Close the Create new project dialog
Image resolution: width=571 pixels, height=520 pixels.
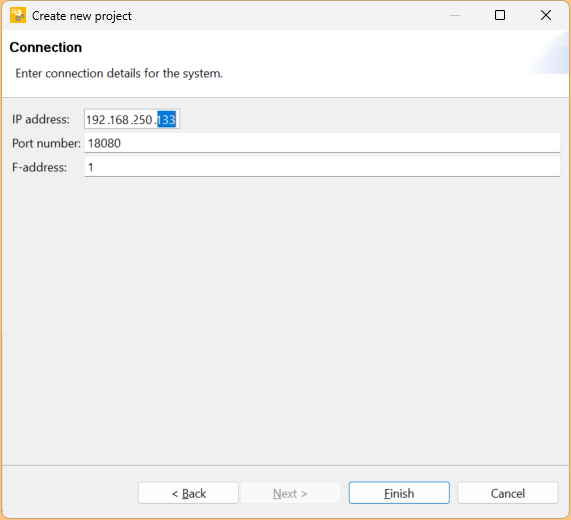[546, 15]
